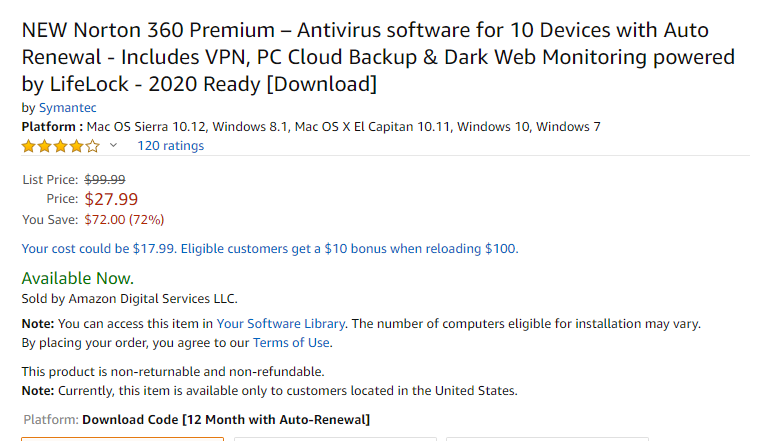The height and width of the screenshot is (441, 759).
Task: Click Download Code [12 Month with Auto-Renewal] text
Action: tap(226, 418)
